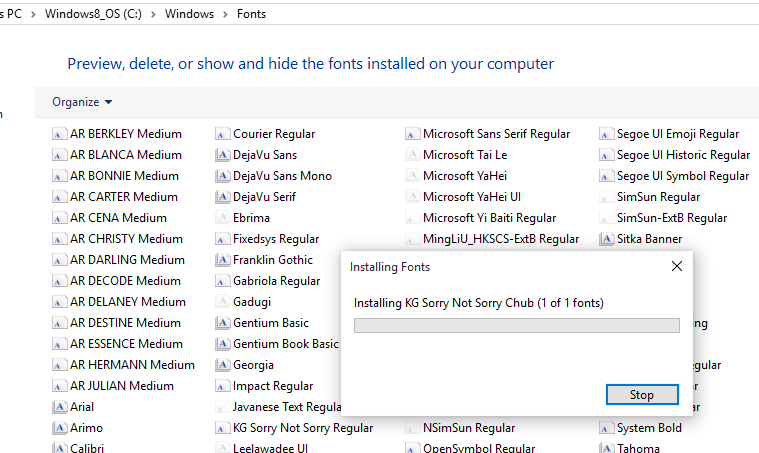Viewport: 759px width, 453px height.
Task: Click the Microsoft Sans Serif Regular icon
Action: 411,134
